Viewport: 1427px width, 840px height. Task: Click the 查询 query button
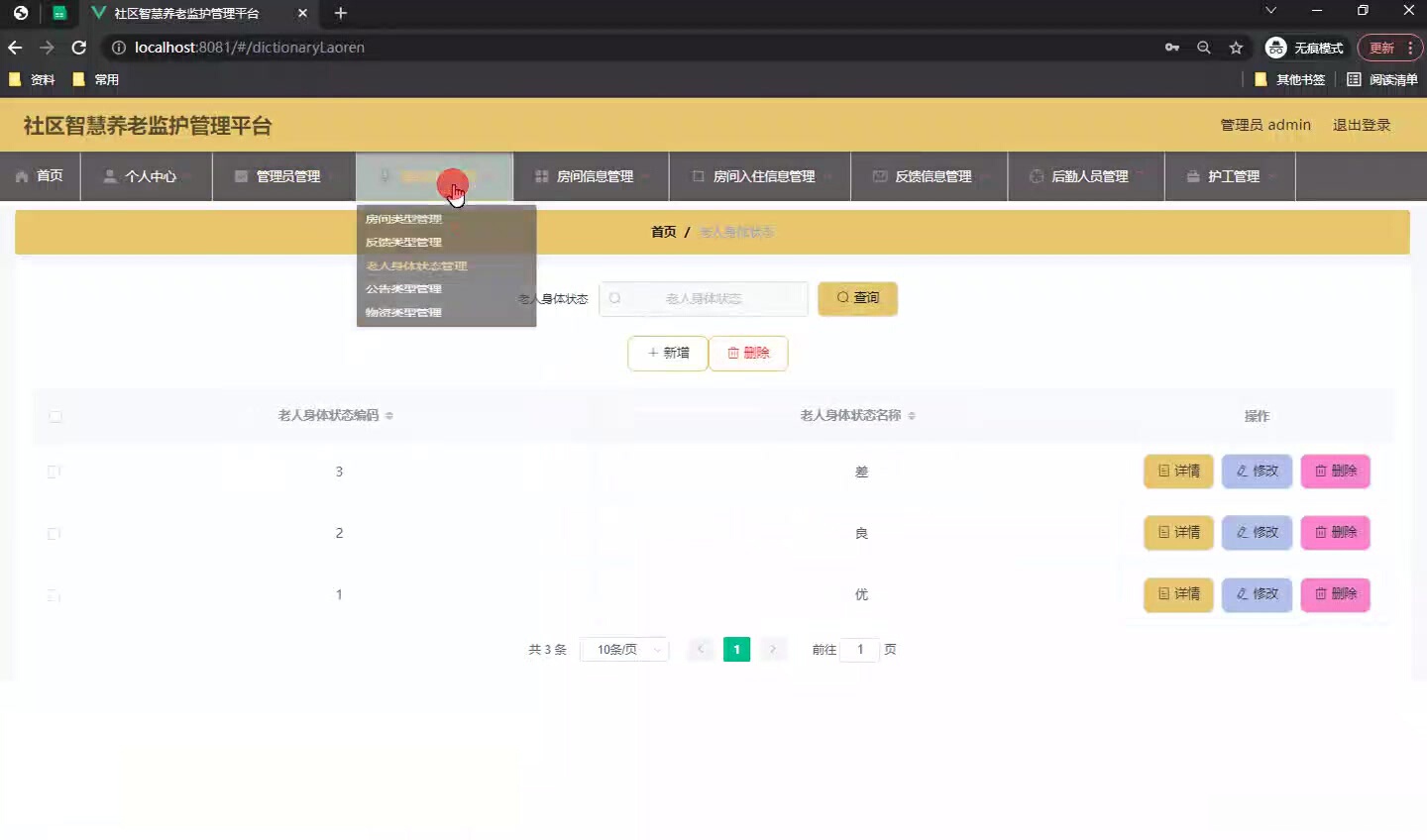pyautogui.click(x=858, y=298)
